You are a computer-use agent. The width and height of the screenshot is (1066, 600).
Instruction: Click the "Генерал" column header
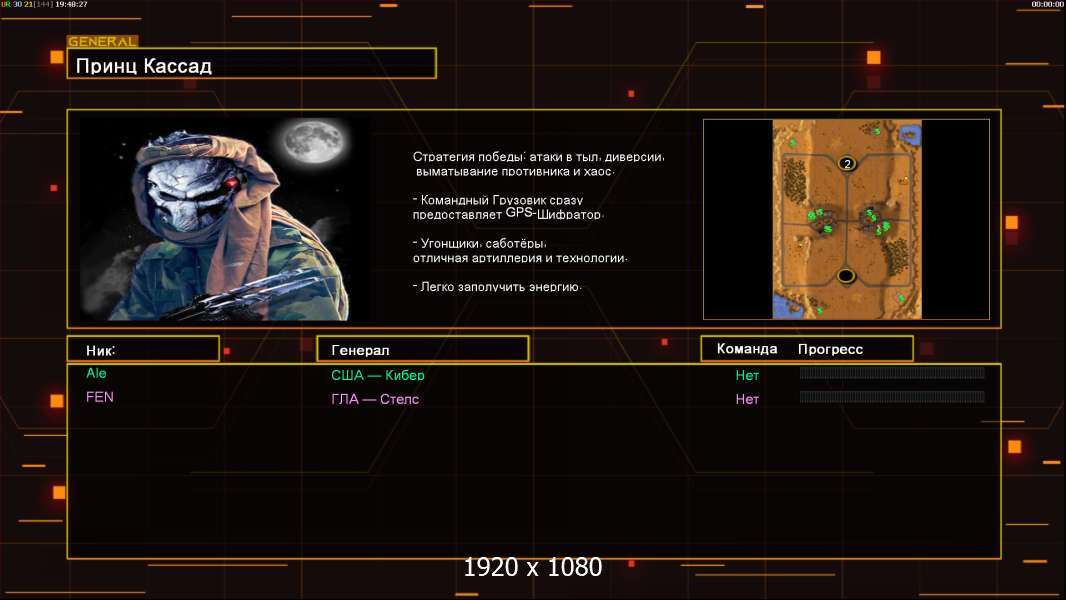pos(422,349)
